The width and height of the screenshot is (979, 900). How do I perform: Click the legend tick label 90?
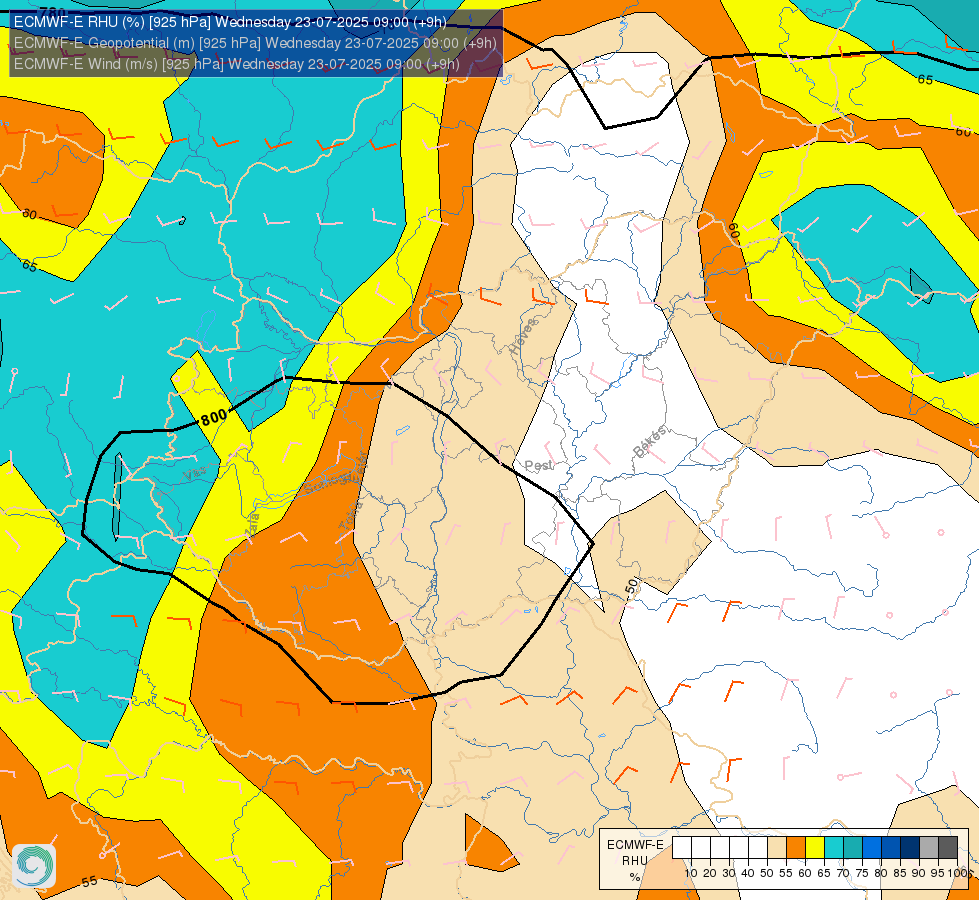[x=918, y=874]
